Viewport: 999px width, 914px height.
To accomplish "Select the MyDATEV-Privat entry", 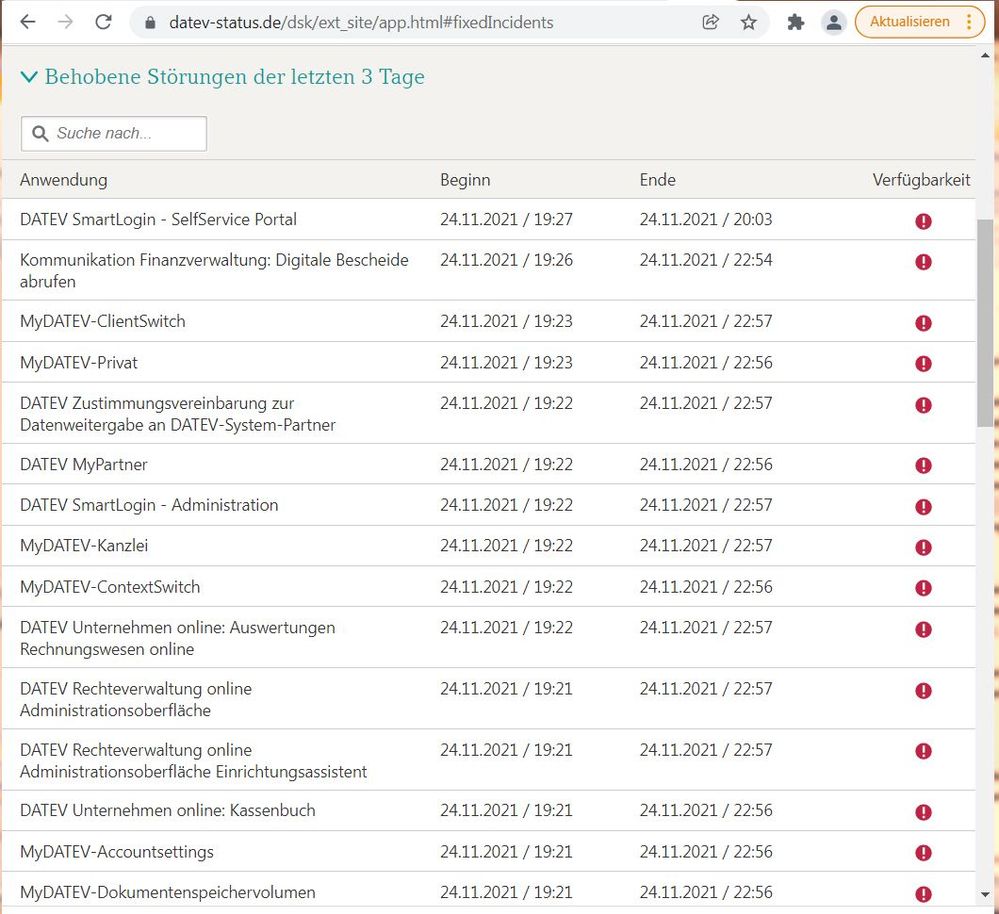I will click(78, 362).
